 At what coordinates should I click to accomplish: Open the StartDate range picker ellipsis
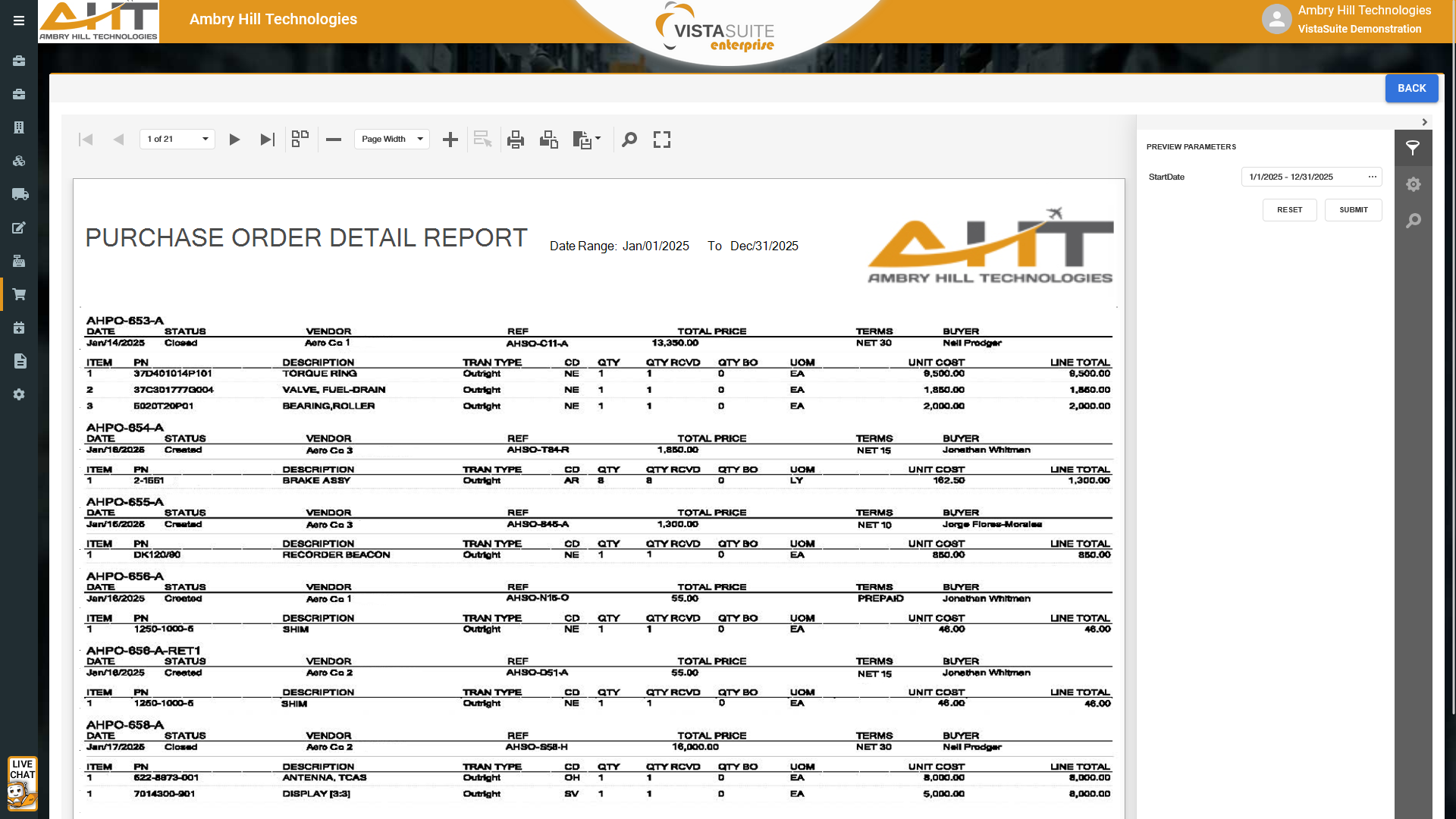1372,177
